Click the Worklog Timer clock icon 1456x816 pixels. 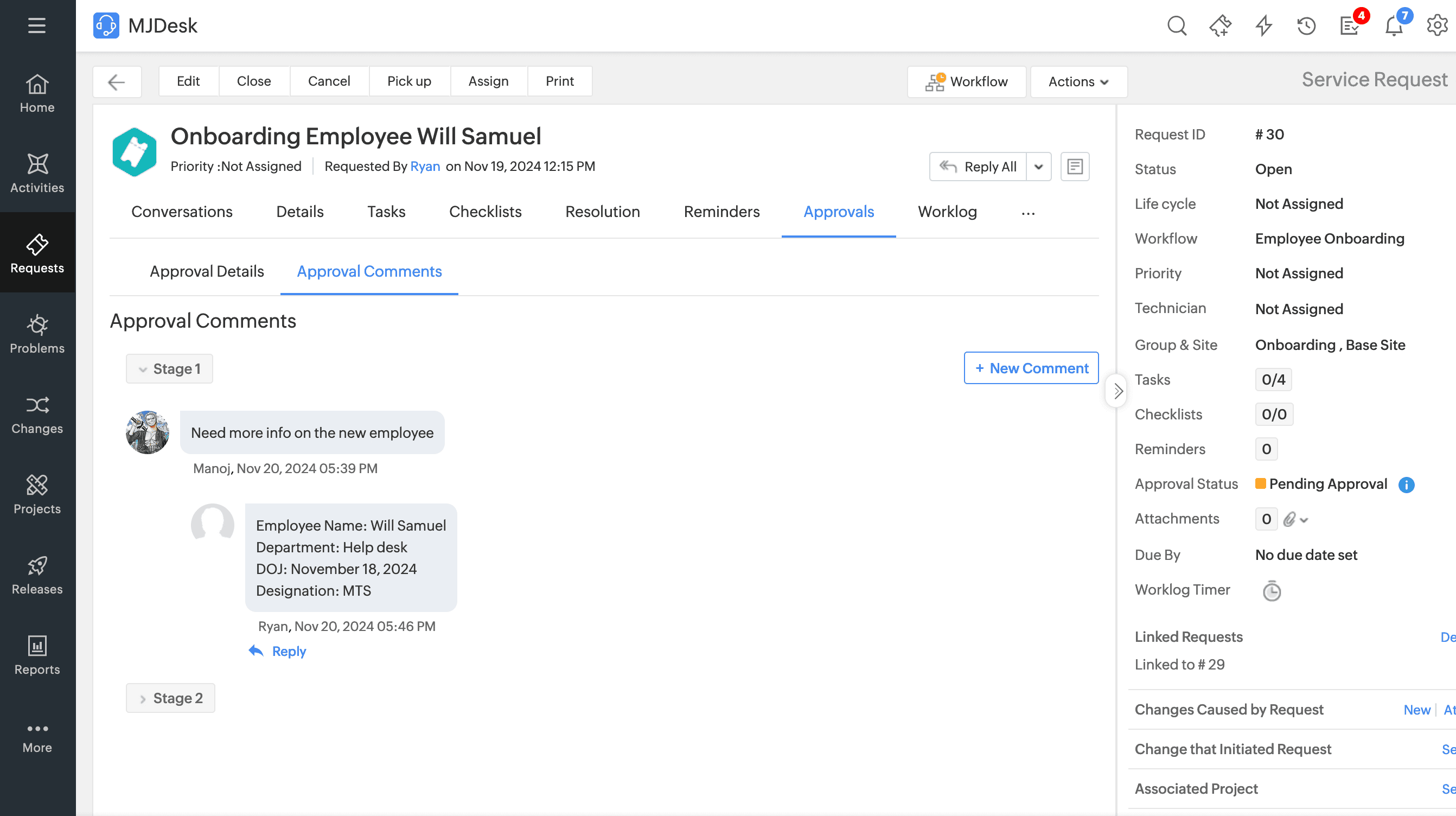point(1271,591)
